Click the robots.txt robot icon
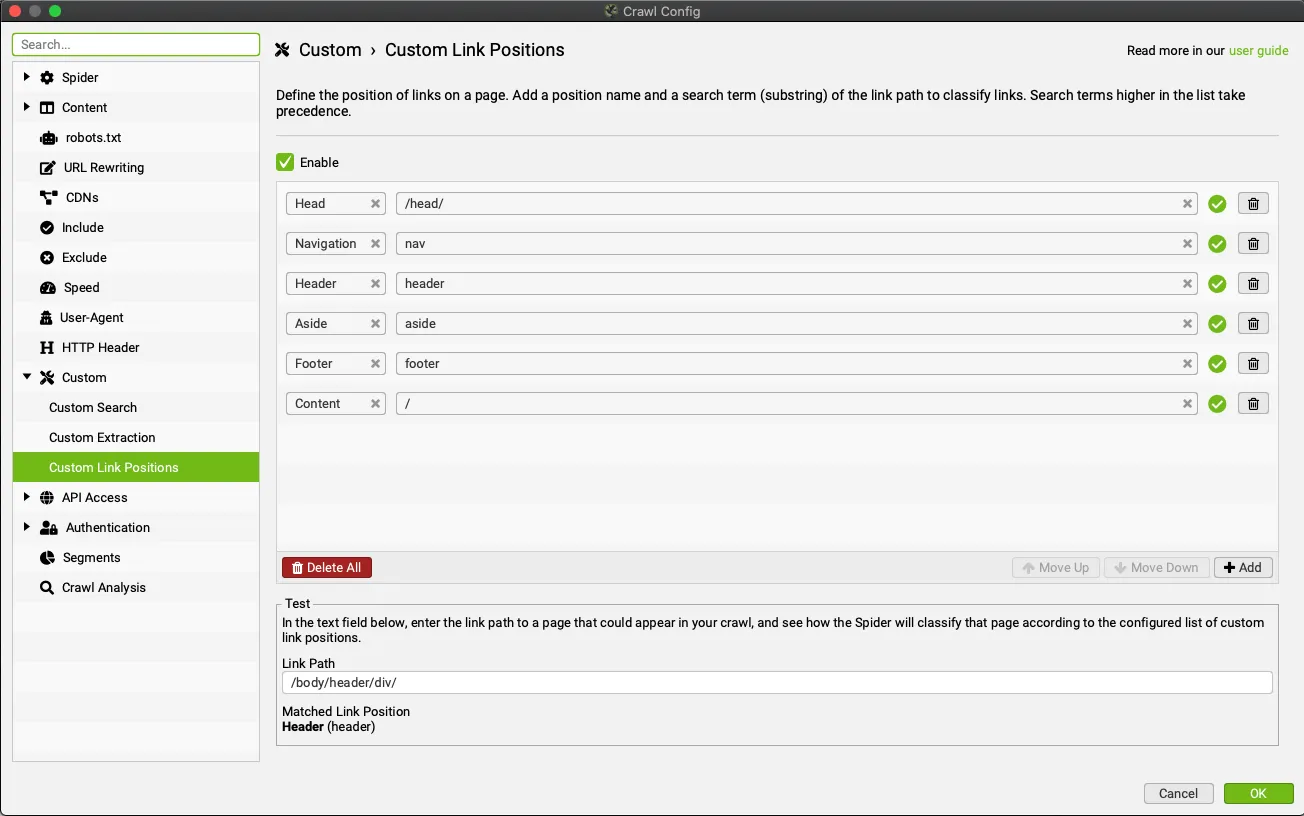Image resolution: width=1304 pixels, height=816 pixels. 47,138
